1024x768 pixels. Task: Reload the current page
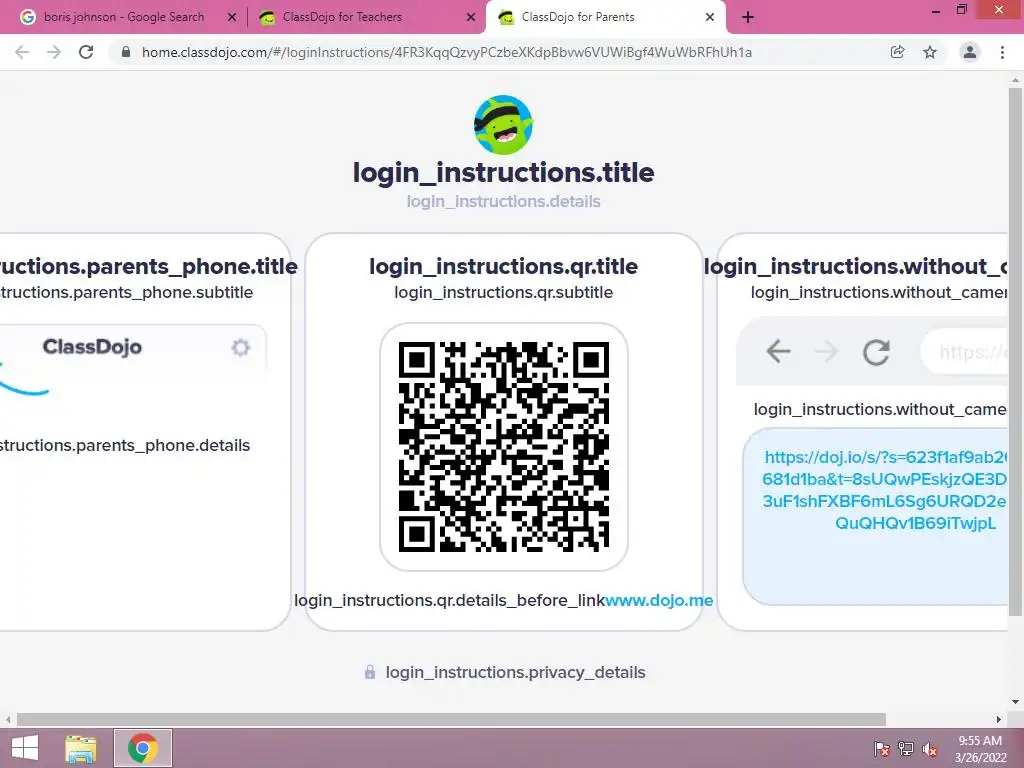coord(86,52)
